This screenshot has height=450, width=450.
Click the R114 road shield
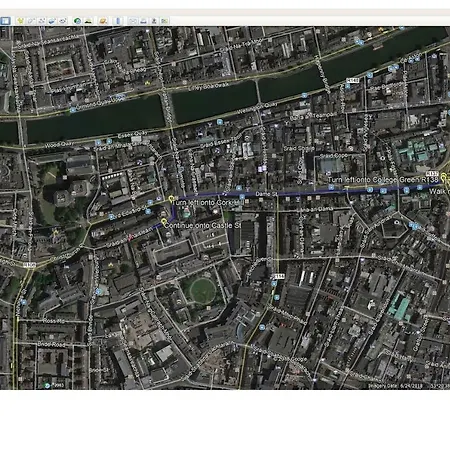click(x=278, y=276)
